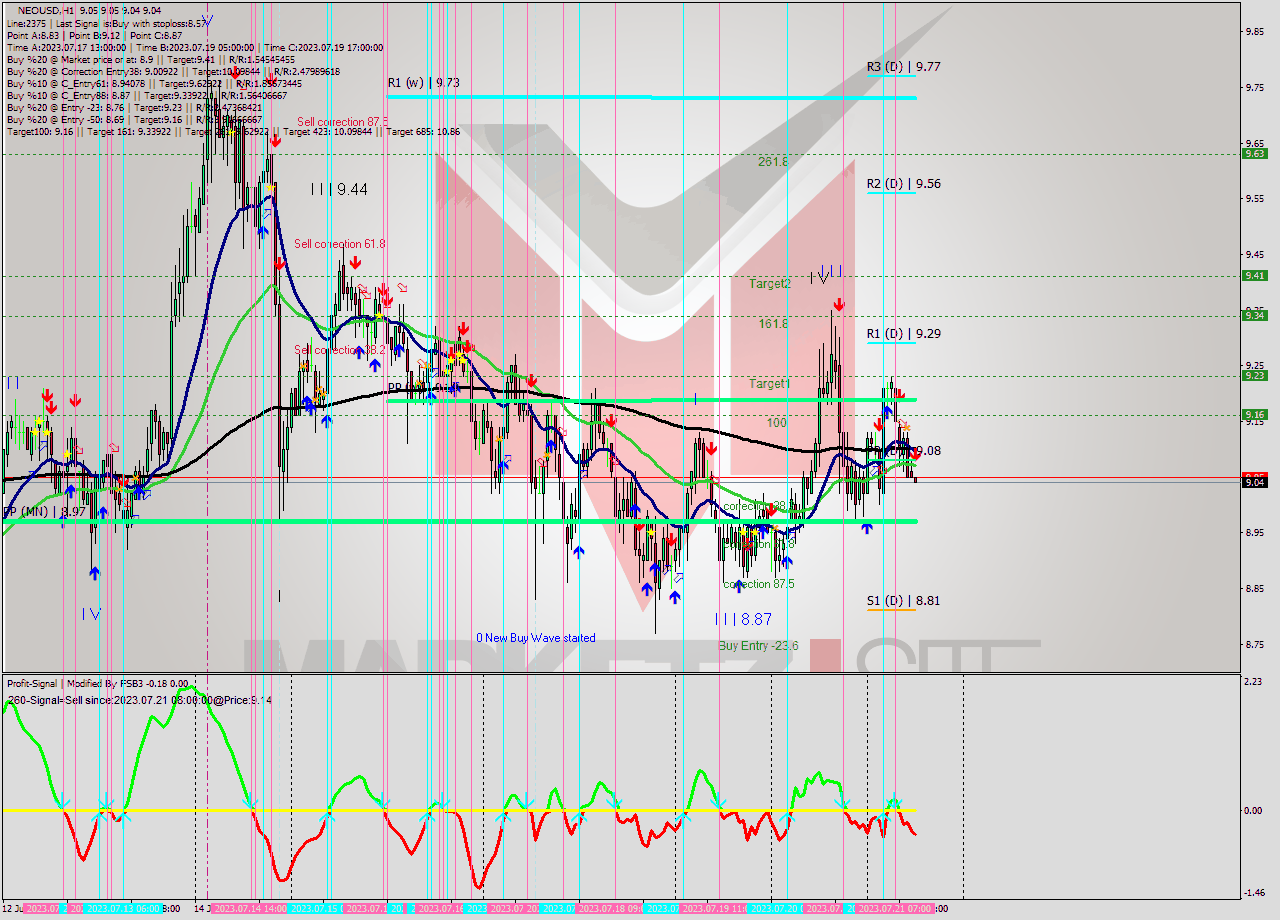The height and width of the screenshot is (920, 1280).
Task: Click the current price 9.04 axis tag
Action: click(1254, 483)
